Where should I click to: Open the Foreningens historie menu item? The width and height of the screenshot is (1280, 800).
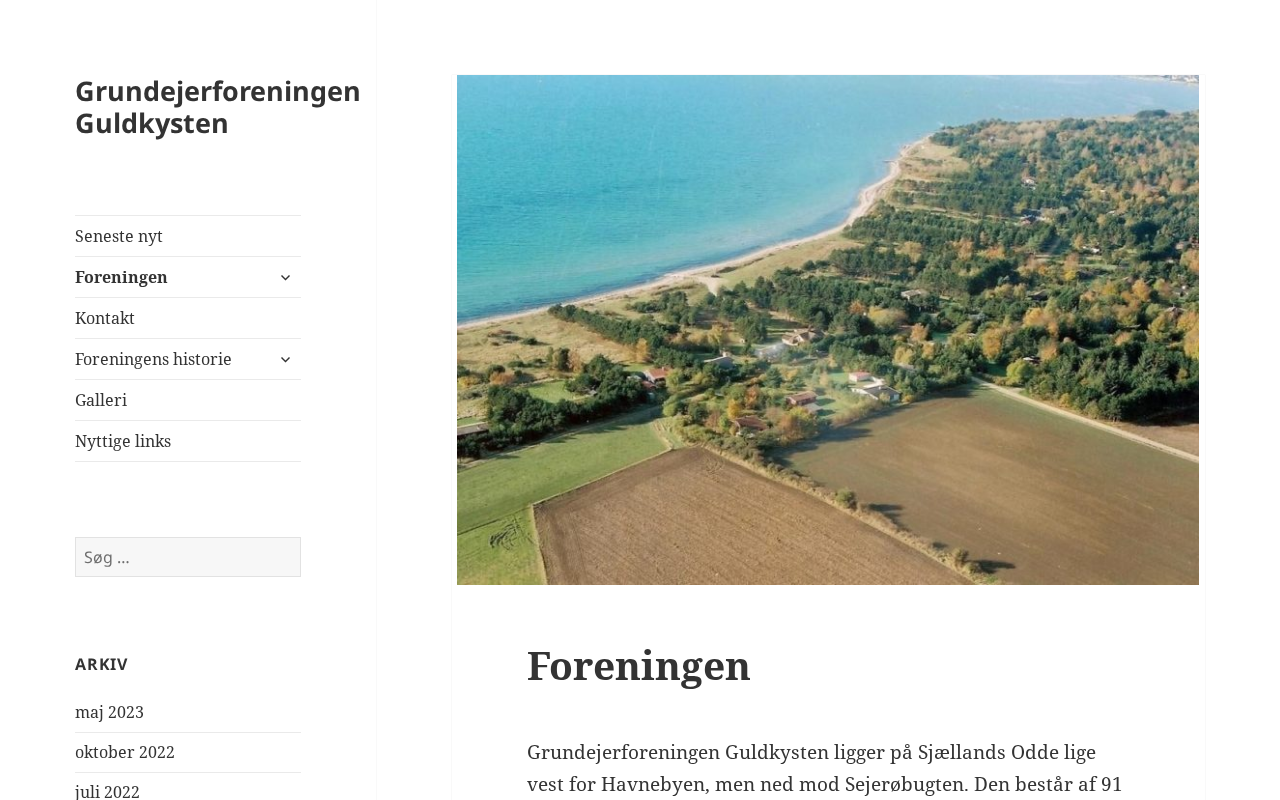tap(153, 359)
